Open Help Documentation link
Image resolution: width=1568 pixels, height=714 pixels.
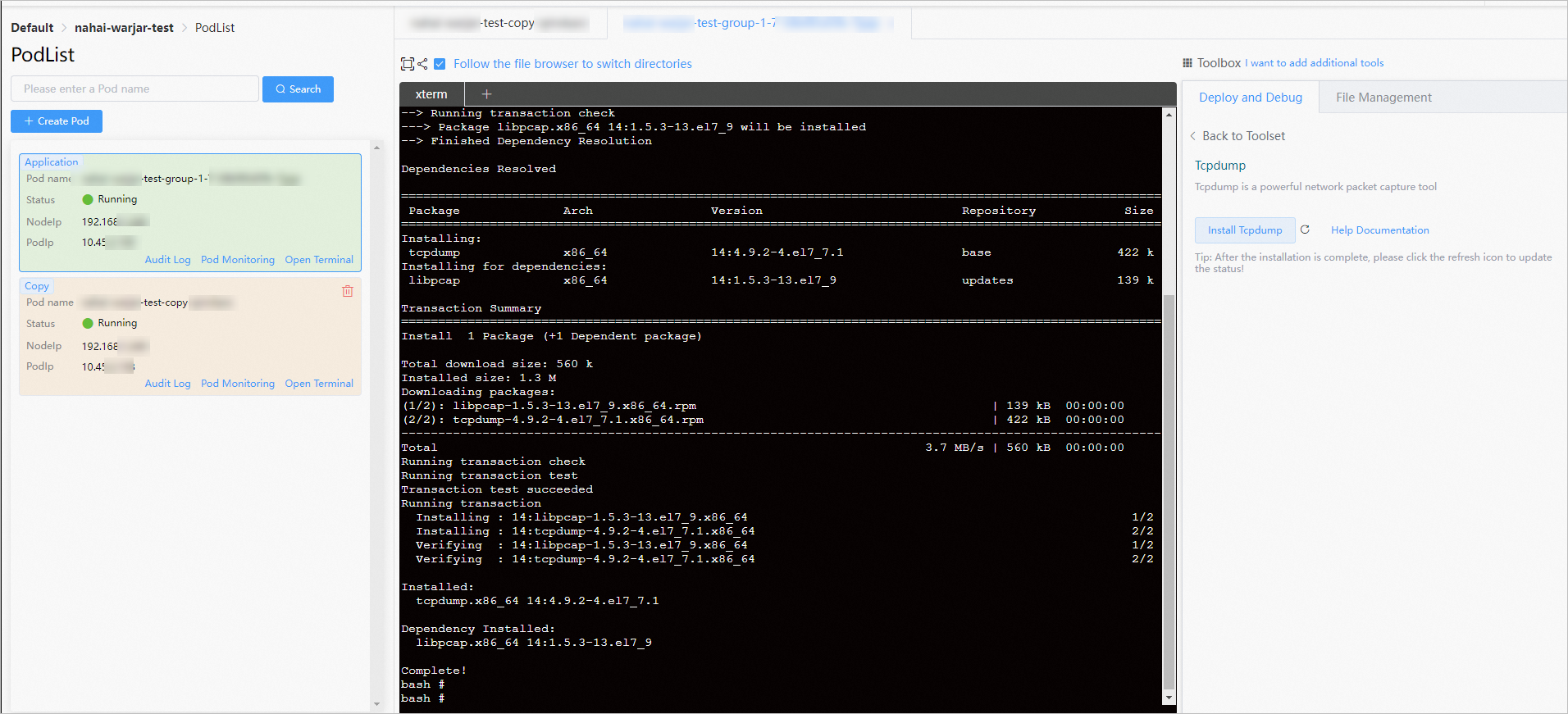(1379, 230)
